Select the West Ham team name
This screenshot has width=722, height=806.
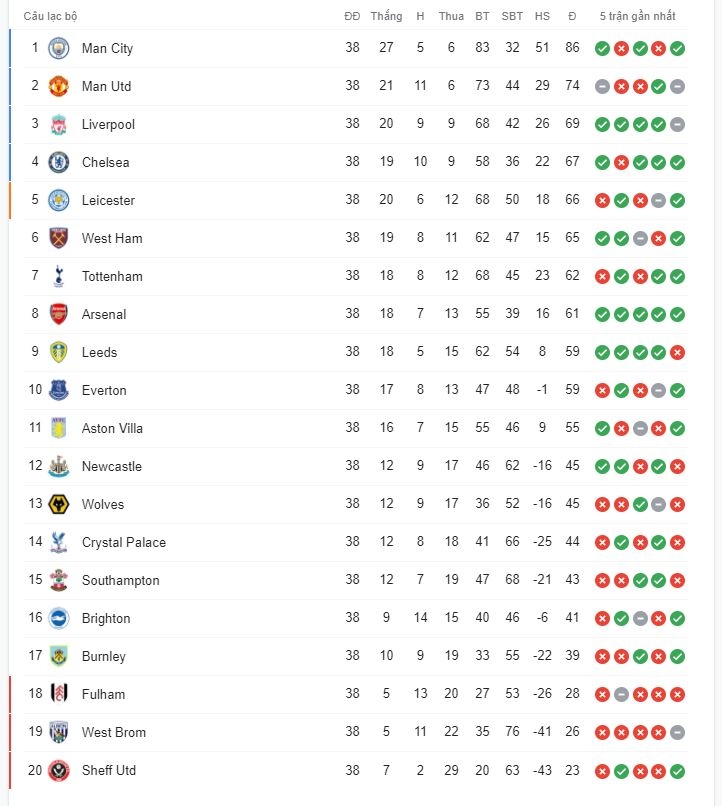click(112, 239)
